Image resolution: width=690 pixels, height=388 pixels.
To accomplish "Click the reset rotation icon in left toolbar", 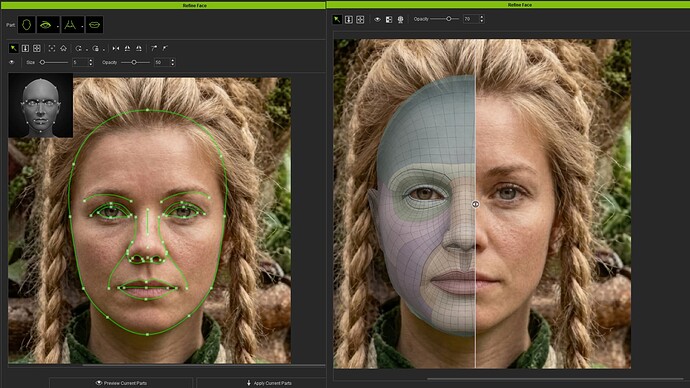I will pyautogui.click(x=78, y=48).
